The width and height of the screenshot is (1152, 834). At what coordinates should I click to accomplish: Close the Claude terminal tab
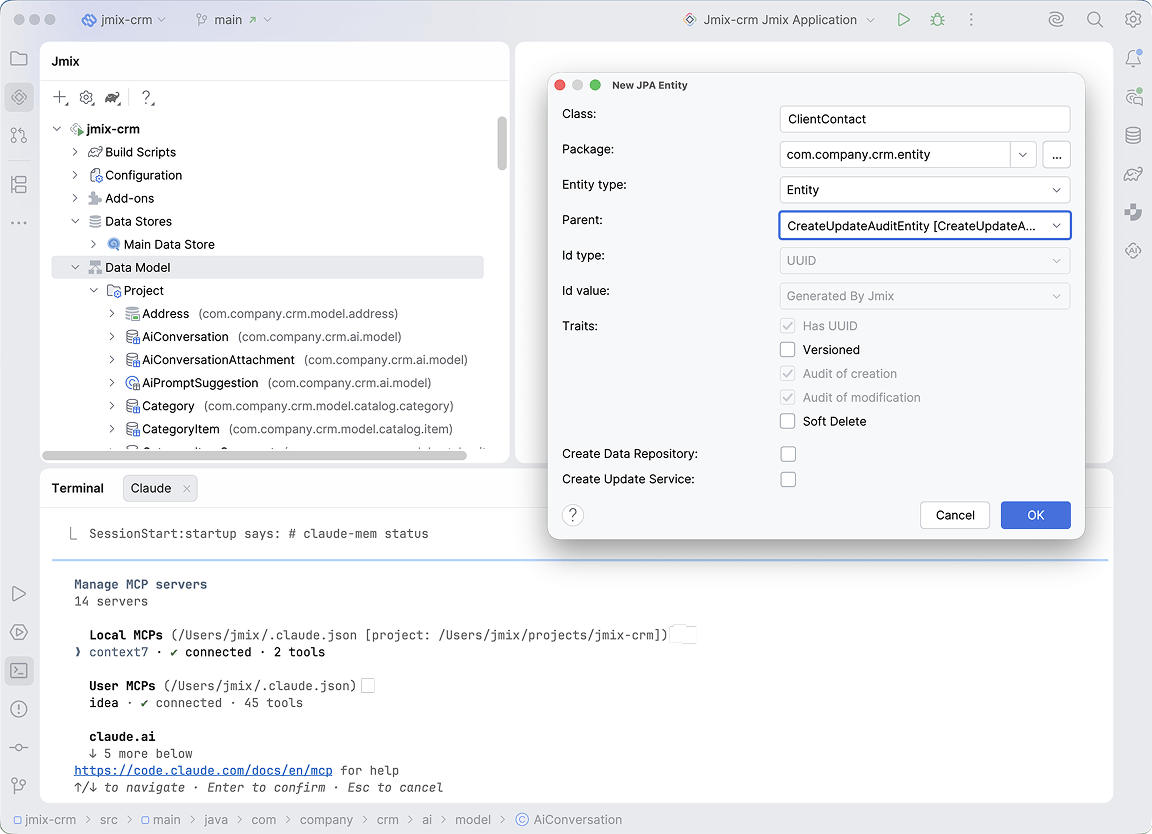(x=187, y=489)
